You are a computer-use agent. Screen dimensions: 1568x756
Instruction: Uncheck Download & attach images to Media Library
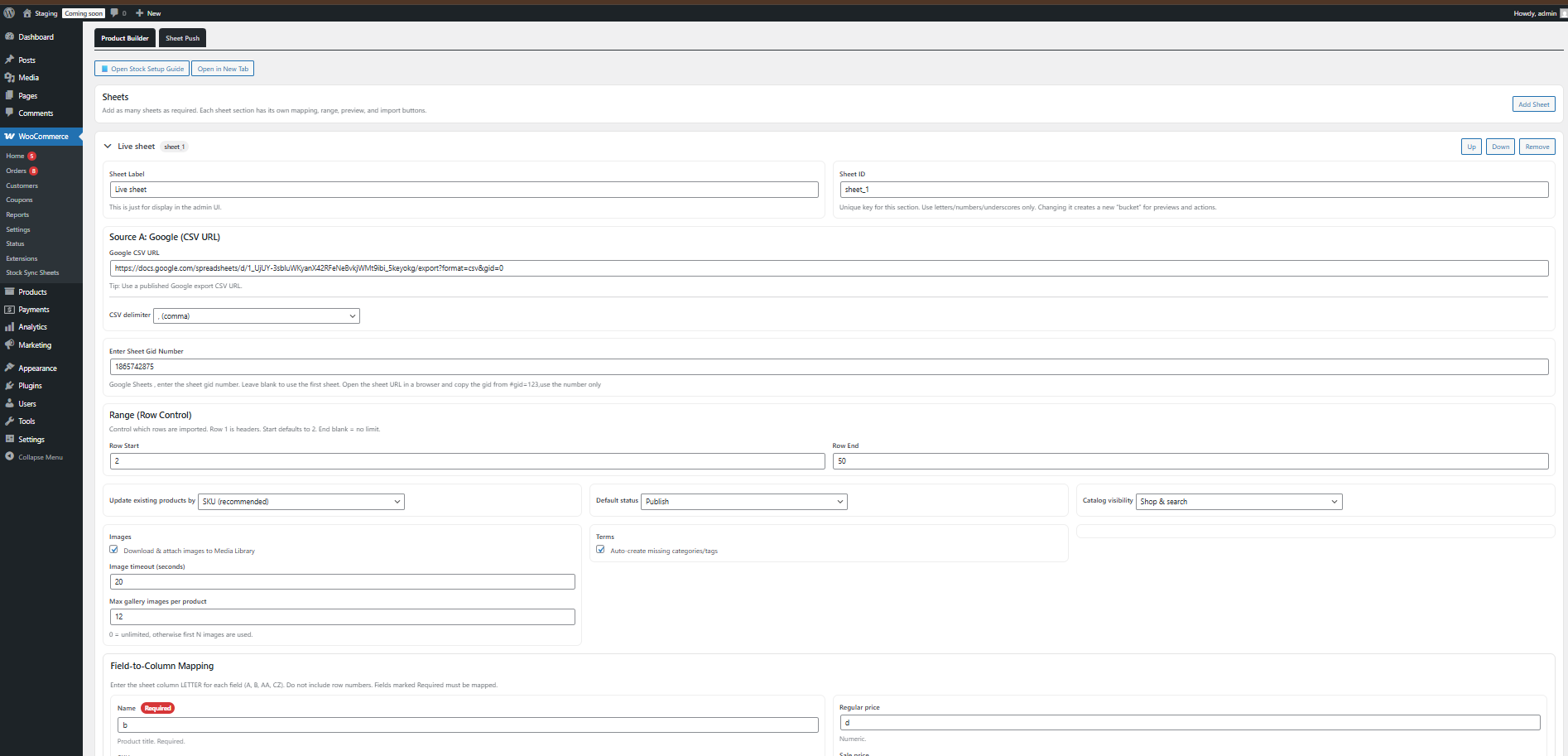(113, 549)
